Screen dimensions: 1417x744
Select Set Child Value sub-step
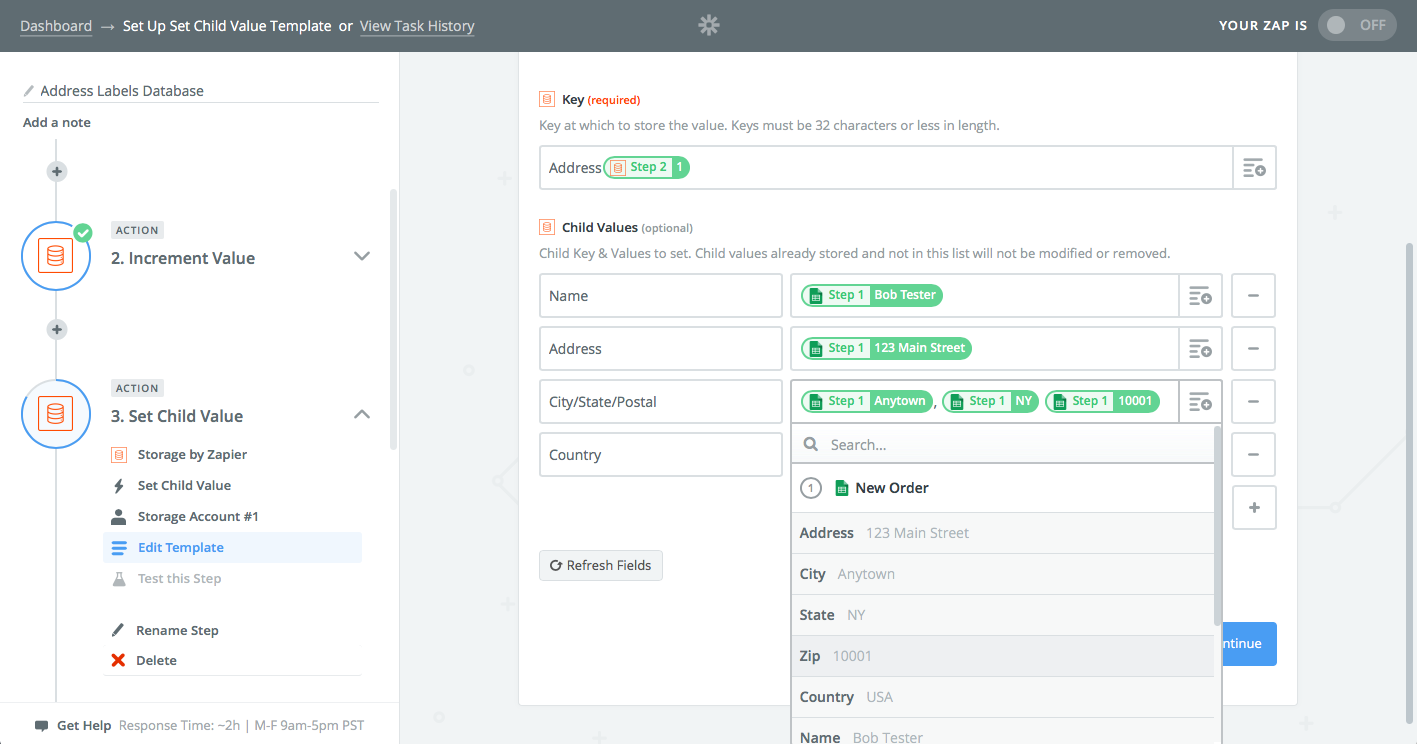click(x=184, y=486)
